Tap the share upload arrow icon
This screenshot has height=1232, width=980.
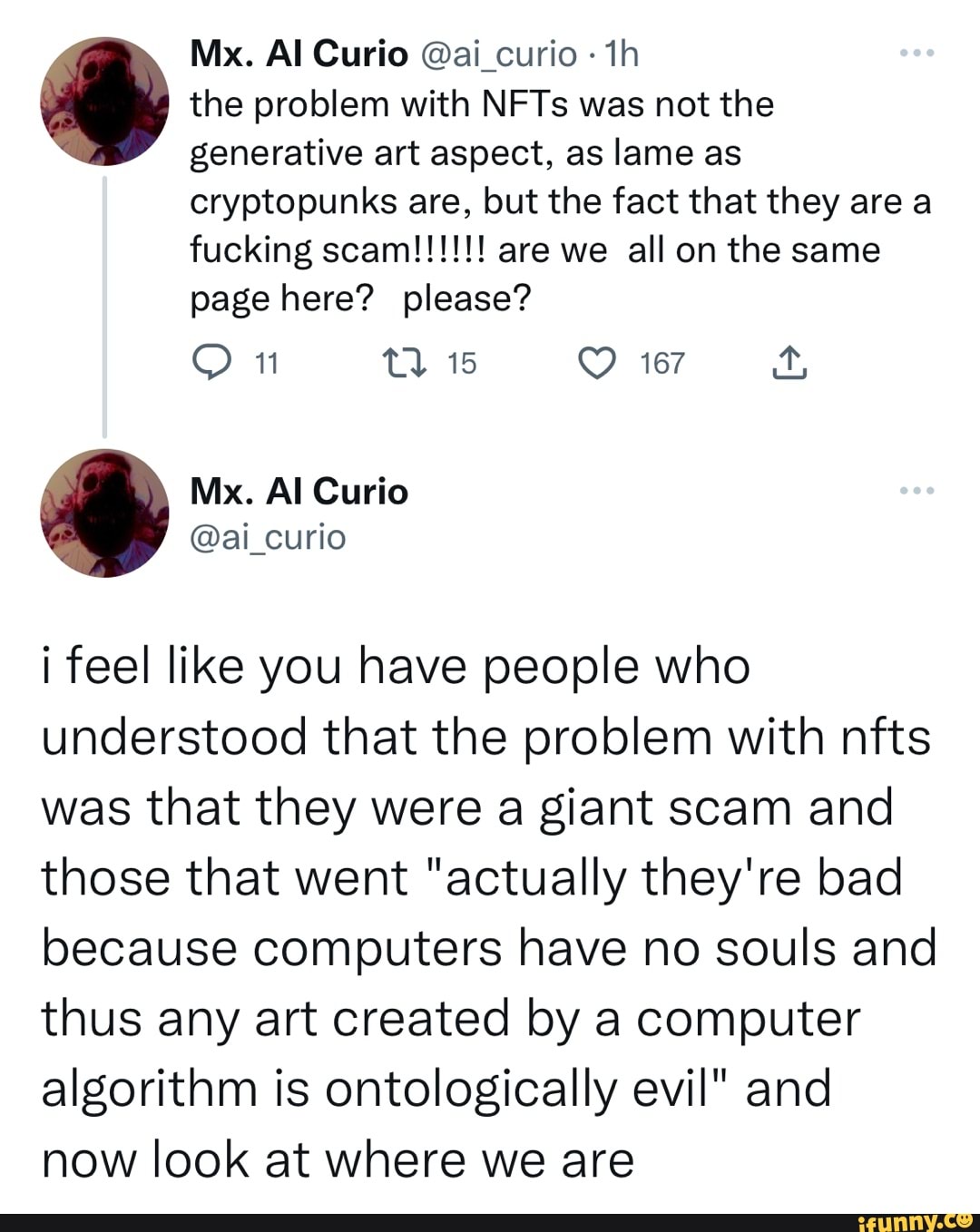pos(789,364)
